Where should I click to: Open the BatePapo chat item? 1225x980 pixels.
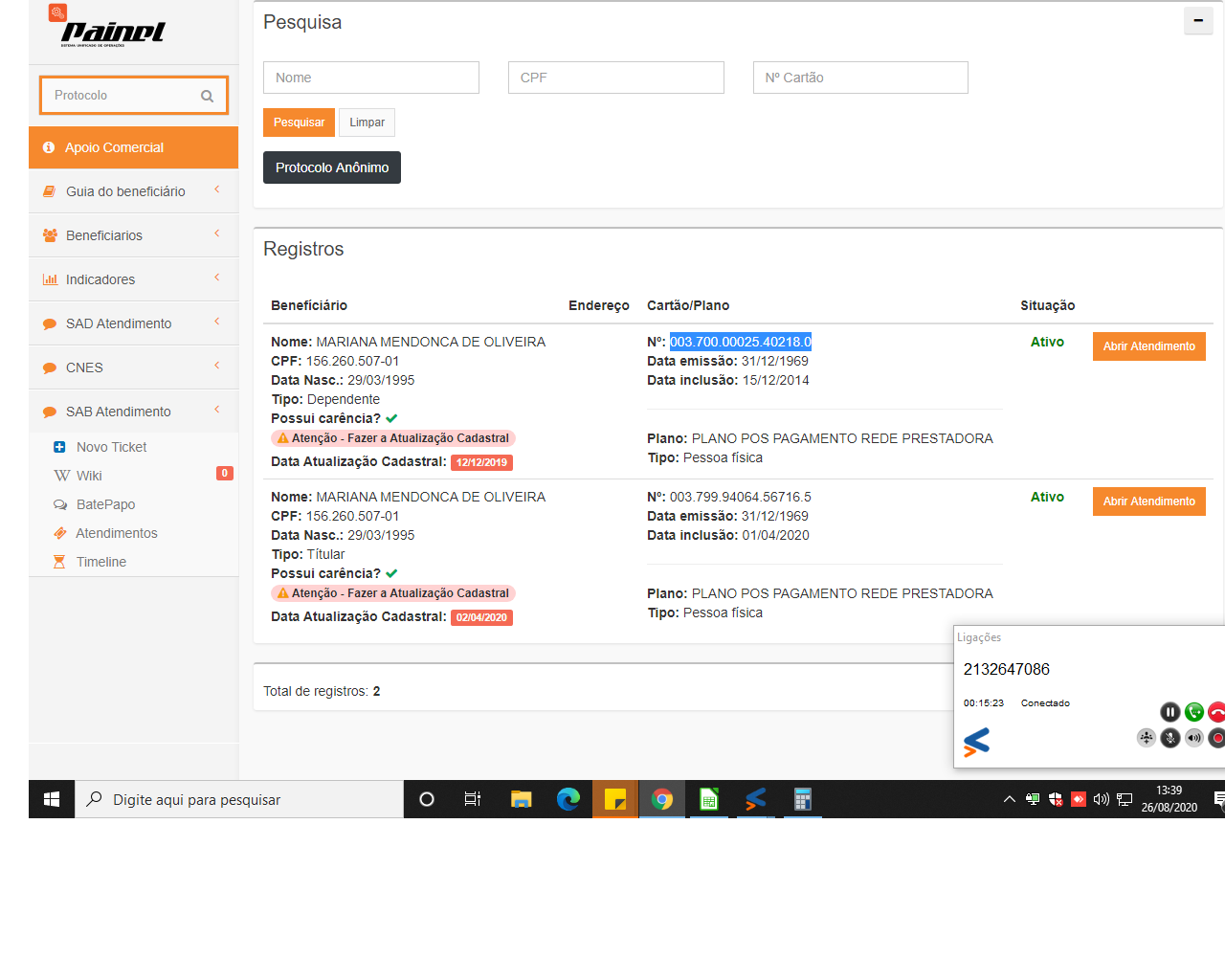[105, 504]
